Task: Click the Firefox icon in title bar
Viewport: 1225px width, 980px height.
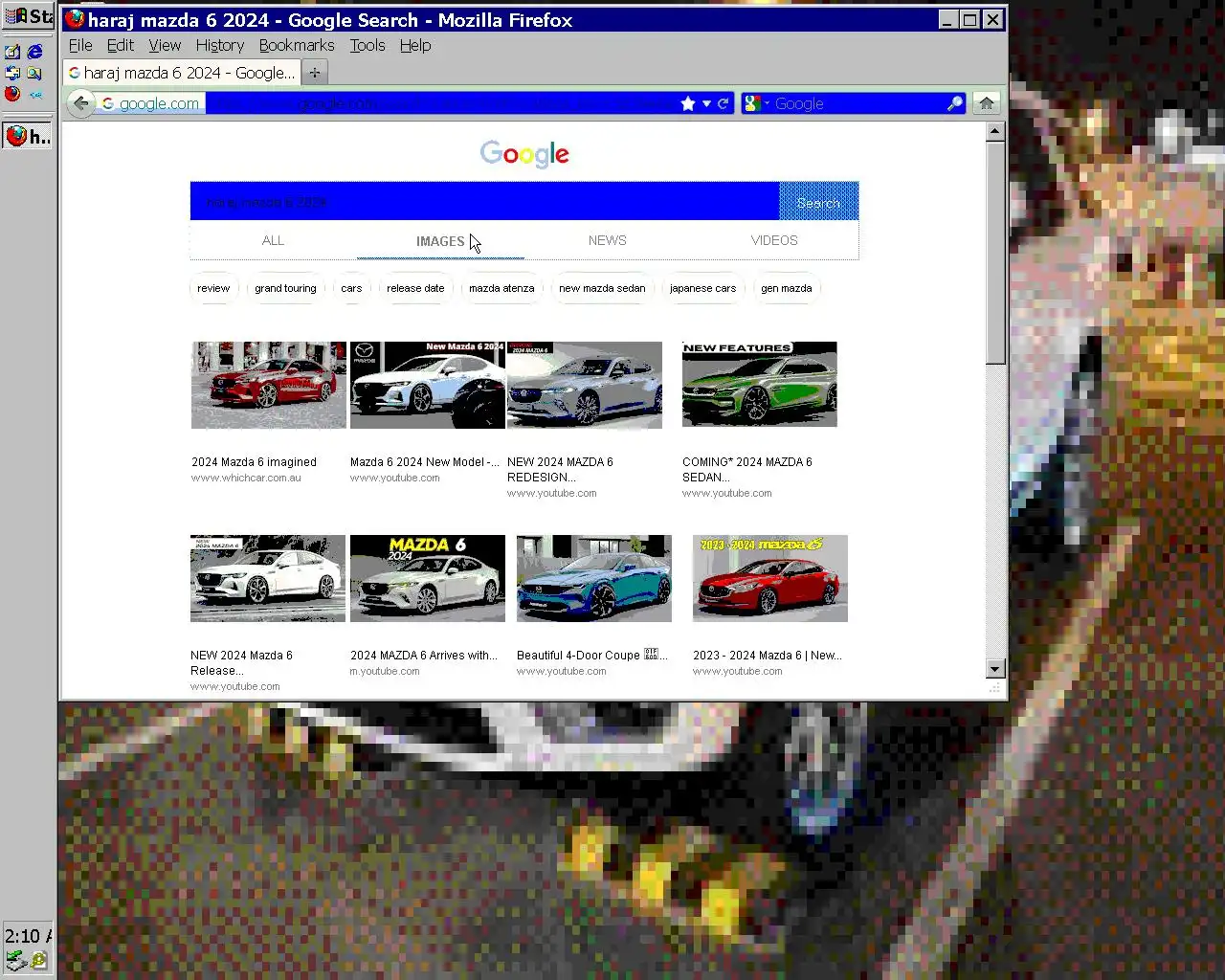Action: tap(75, 19)
